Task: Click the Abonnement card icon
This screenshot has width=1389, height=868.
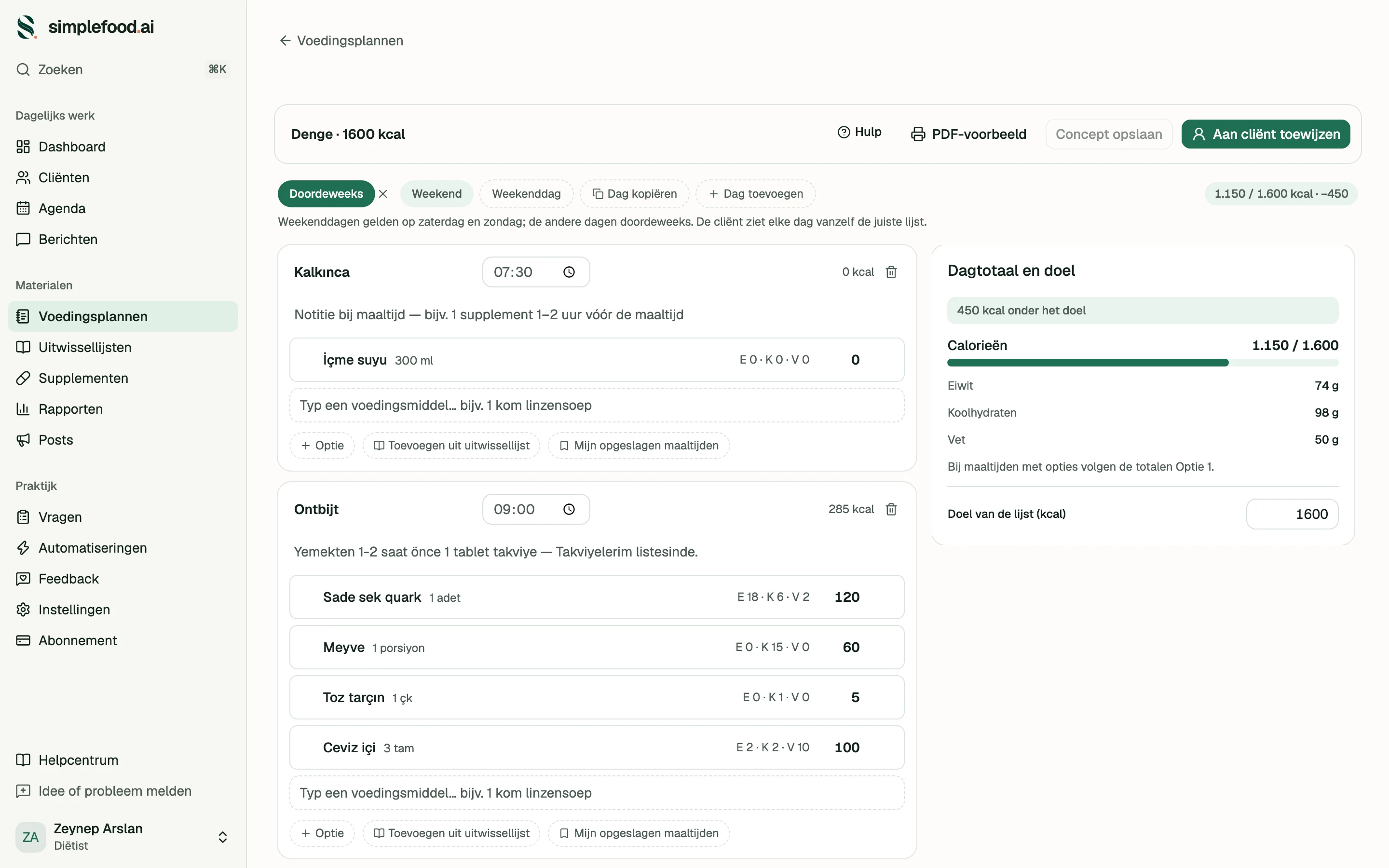Action: pyautogui.click(x=23, y=641)
